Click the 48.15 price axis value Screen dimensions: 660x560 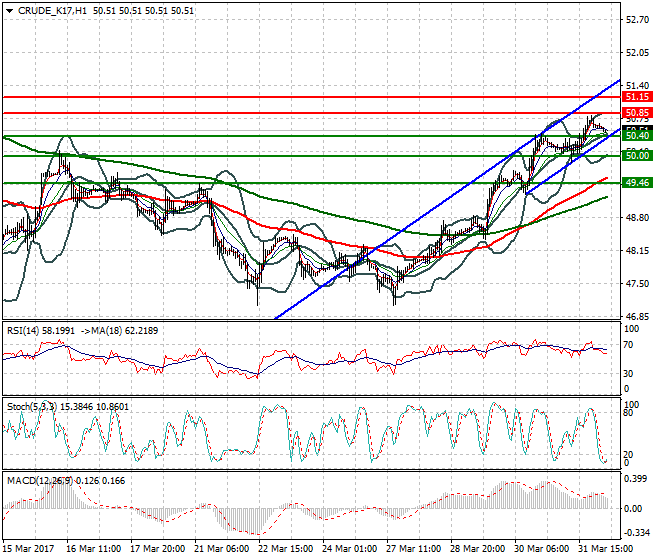pos(637,251)
